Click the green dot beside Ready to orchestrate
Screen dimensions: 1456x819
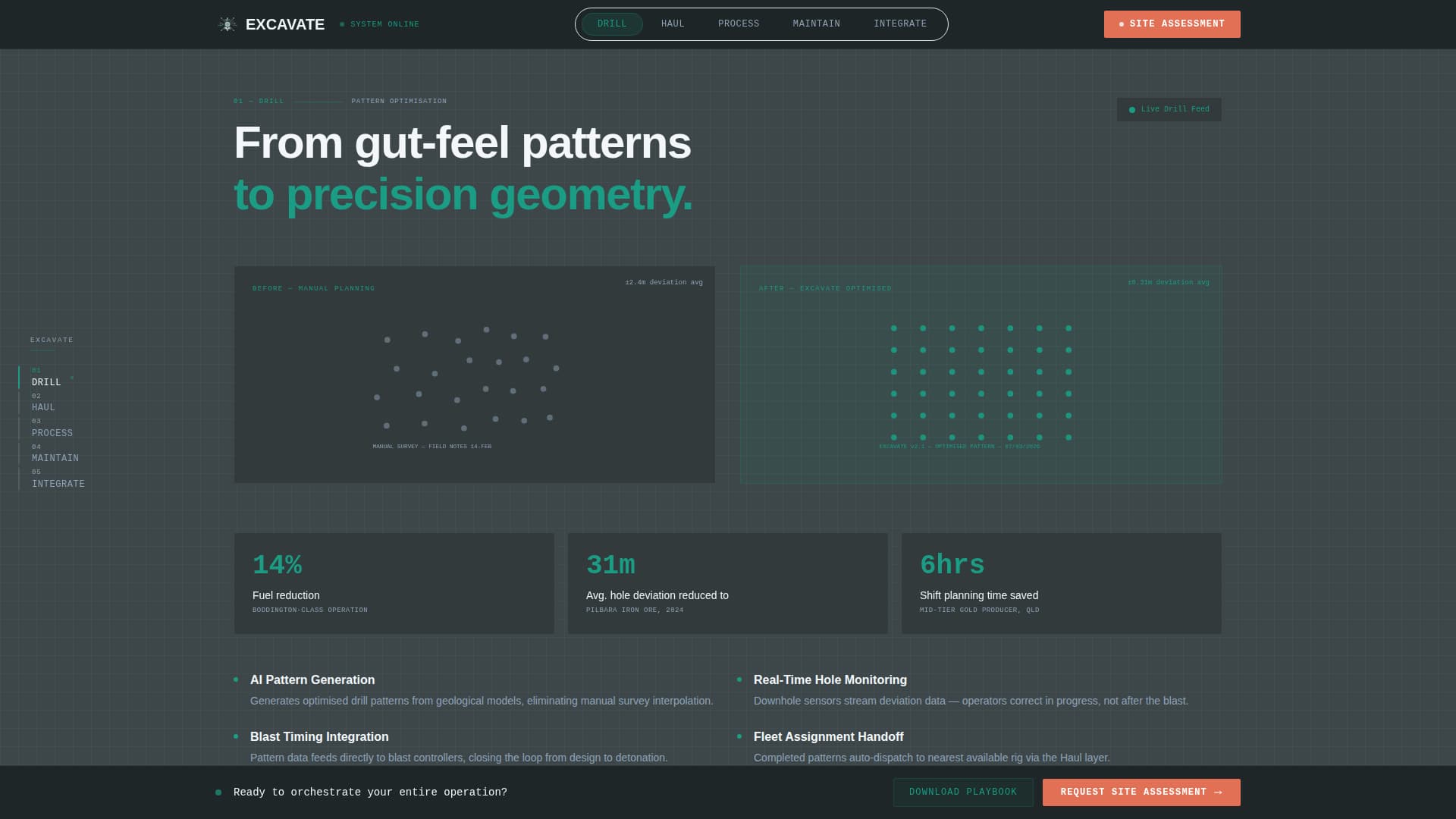pyautogui.click(x=218, y=792)
